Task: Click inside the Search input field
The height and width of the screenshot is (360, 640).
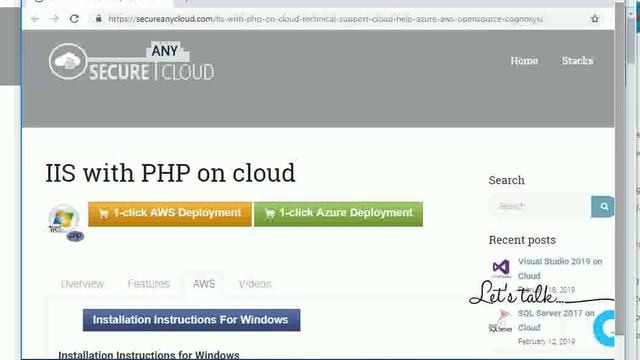Action: (540, 207)
